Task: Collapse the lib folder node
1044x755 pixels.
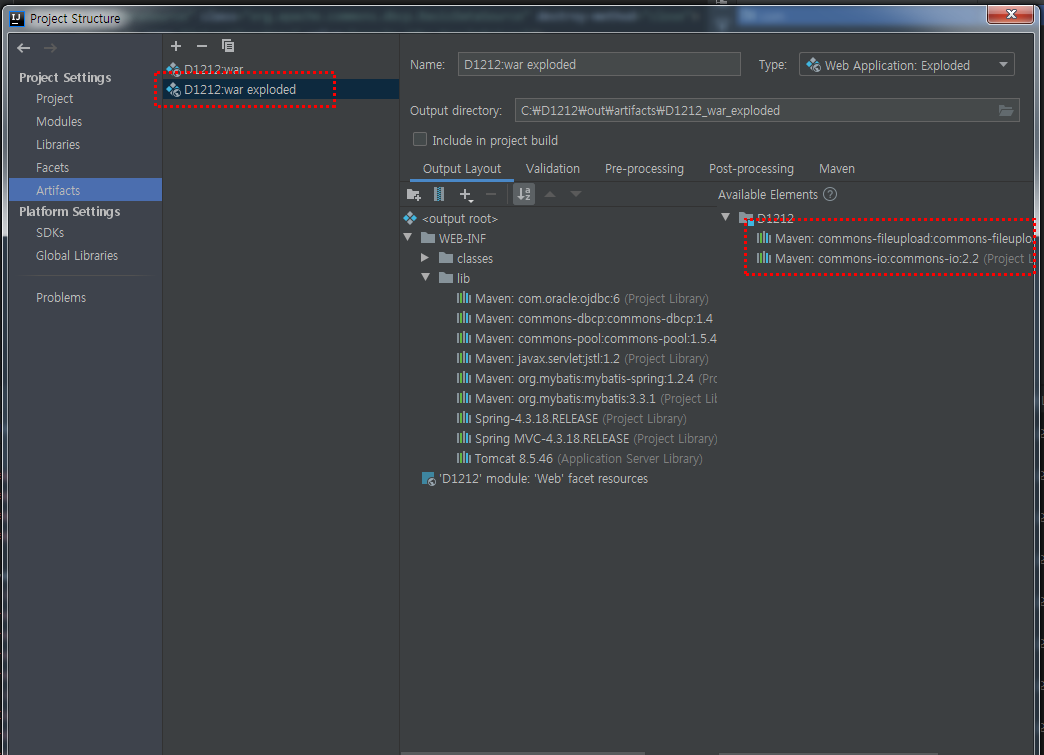Action: pos(425,277)
